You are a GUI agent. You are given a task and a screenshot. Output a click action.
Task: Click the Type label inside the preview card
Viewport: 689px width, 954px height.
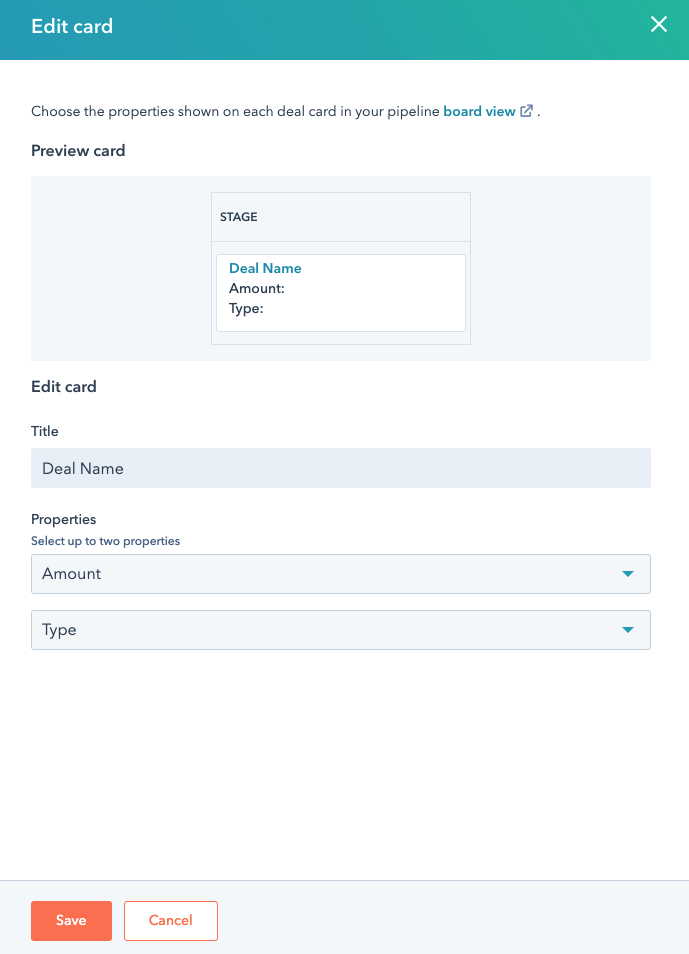tap(245, 308)
